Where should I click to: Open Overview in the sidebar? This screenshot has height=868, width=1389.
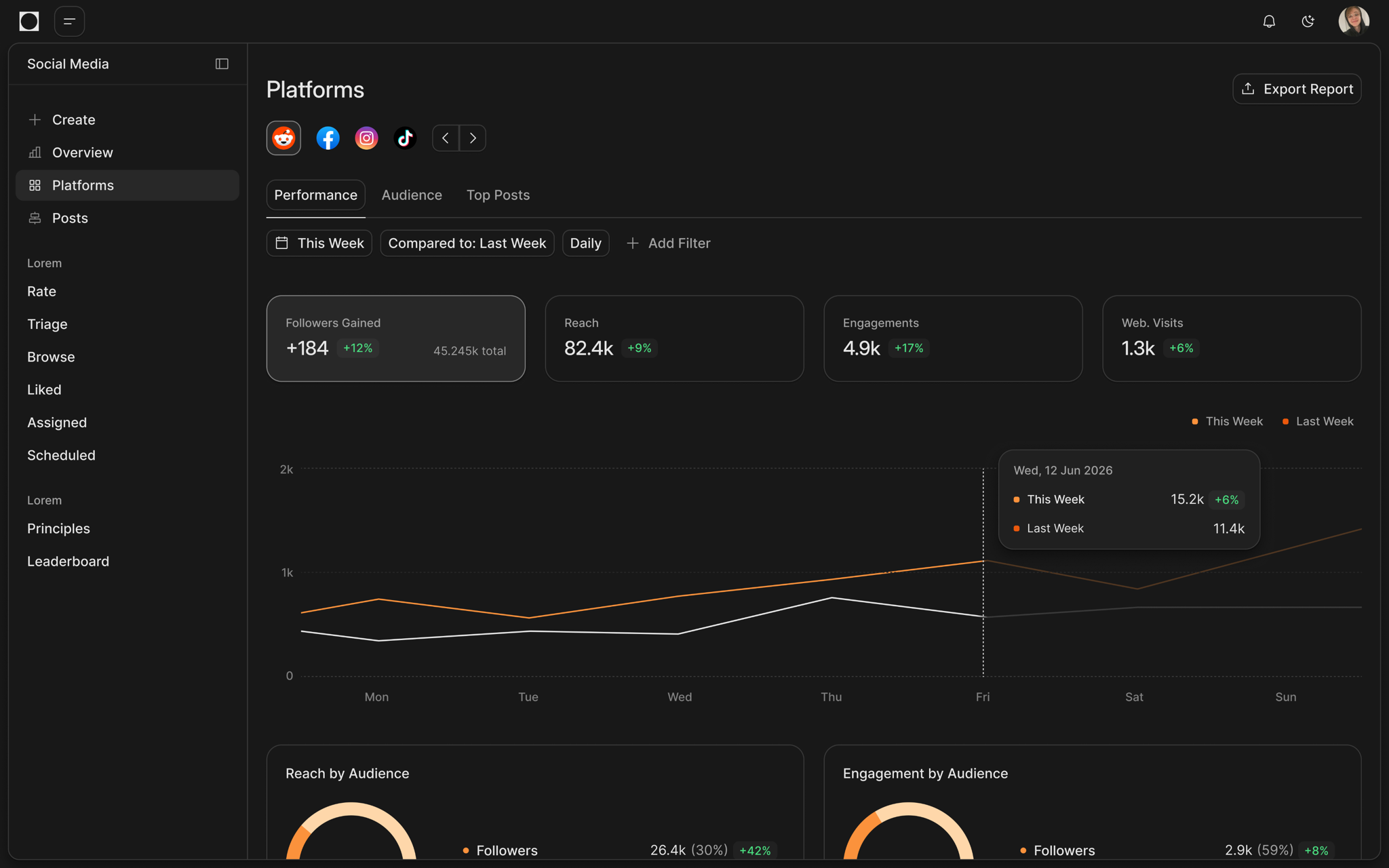128,153
